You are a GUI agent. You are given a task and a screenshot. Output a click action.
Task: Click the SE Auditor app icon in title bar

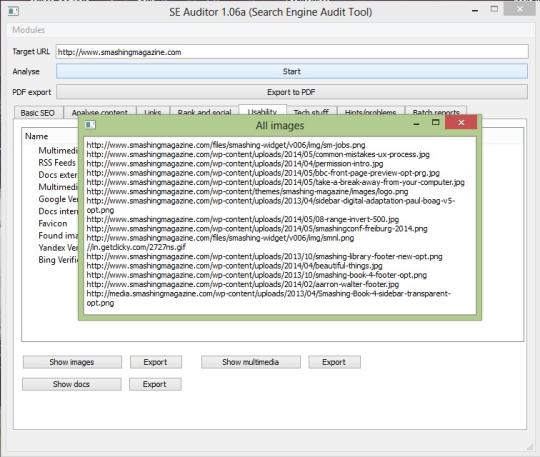pos(13,11)
